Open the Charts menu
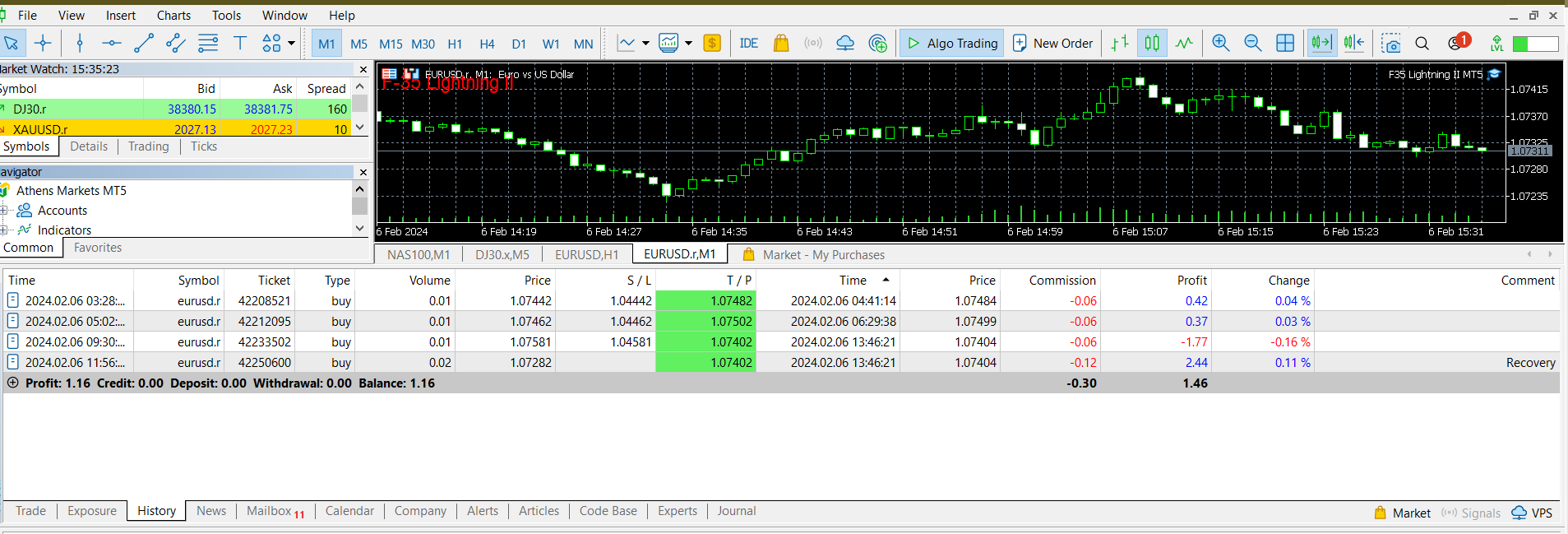This screenshot has width=1568, height=534. coord(173,15)
